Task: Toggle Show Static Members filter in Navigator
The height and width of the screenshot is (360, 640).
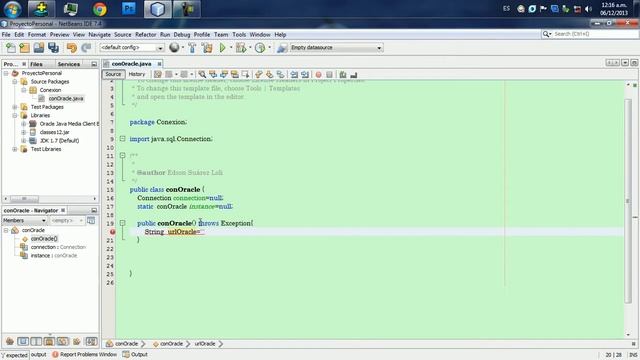Action: [x=36, y=341]
